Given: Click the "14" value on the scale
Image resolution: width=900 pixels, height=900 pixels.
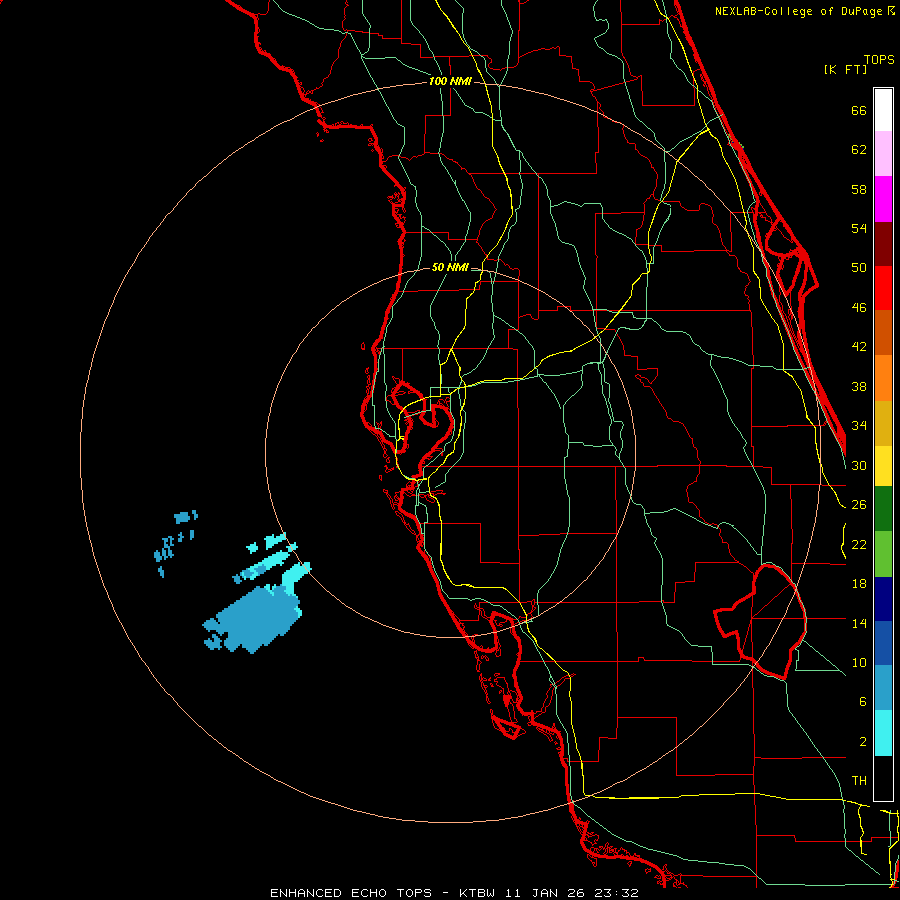Looking at the screenshot, I should click(x=859, y=623).
